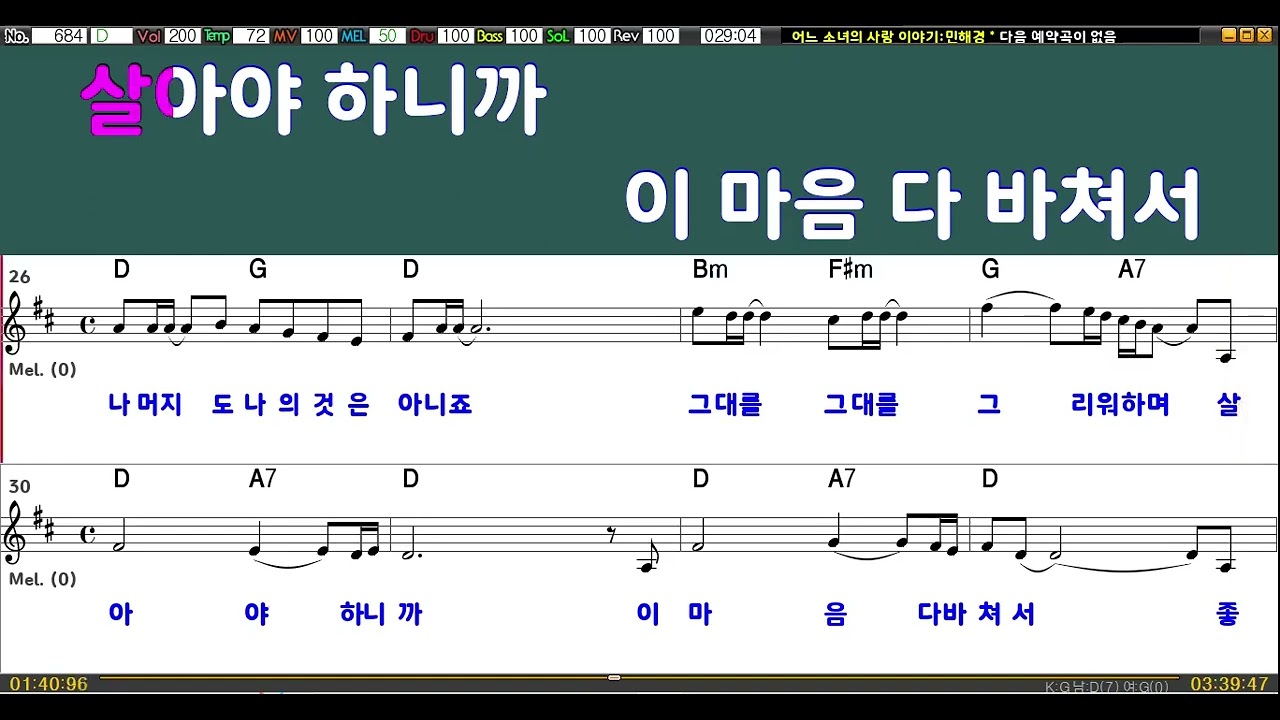1280x720 pixels.
Task: Click the G chord in measure 26
Action: tap(258, 269)
